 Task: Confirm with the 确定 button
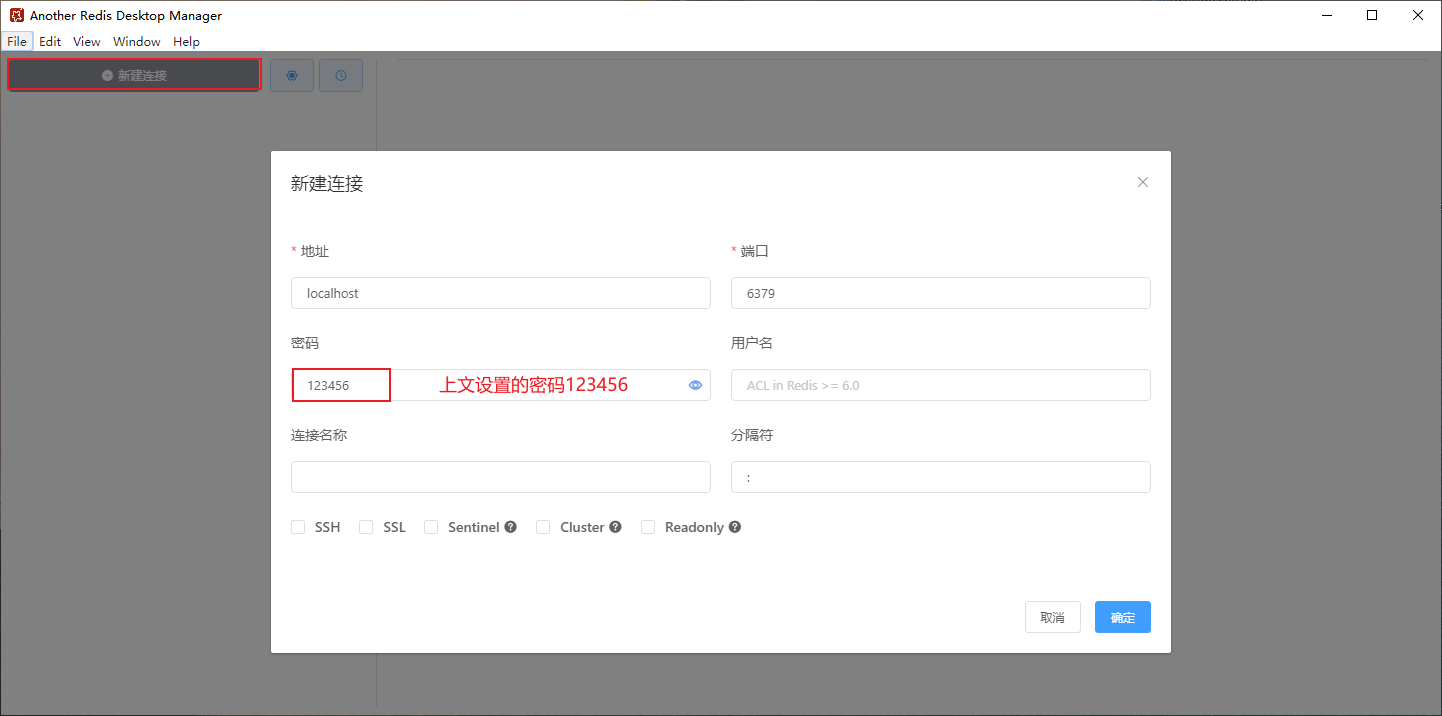(1123, 617)
